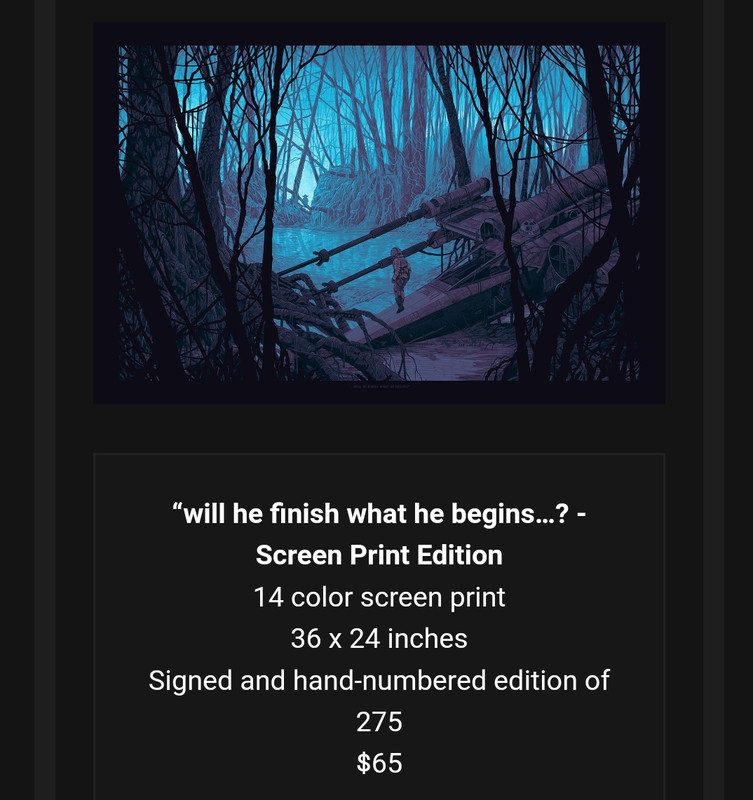The width and height of the screenshot is (753, 800).
Task: Click the edition size number 275
Action: click(379, 722)
